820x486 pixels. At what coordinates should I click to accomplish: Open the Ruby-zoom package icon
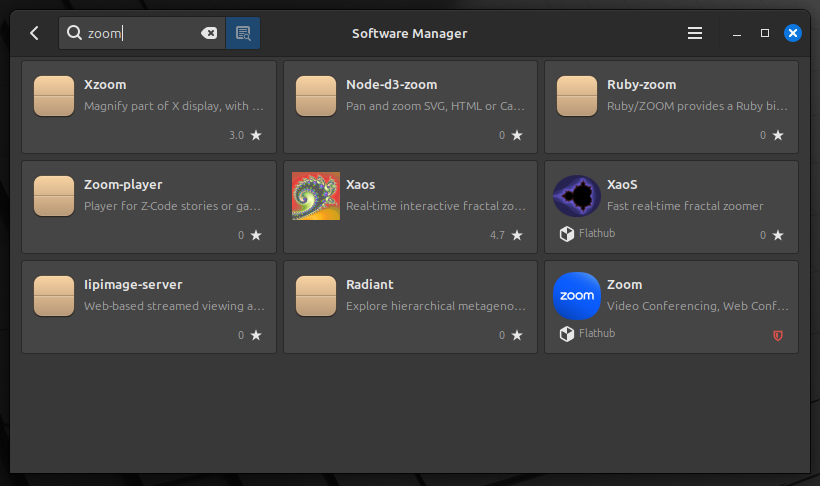point(577,96)
